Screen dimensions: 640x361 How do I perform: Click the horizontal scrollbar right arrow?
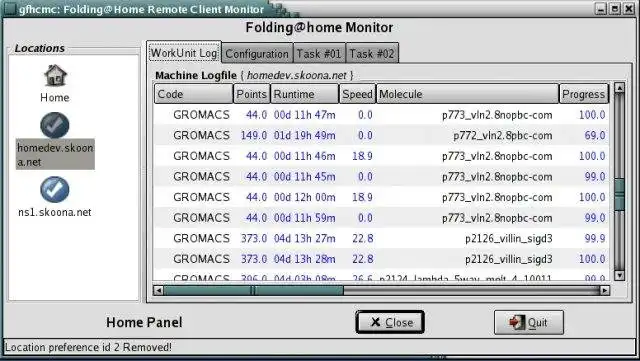(604, 290)
